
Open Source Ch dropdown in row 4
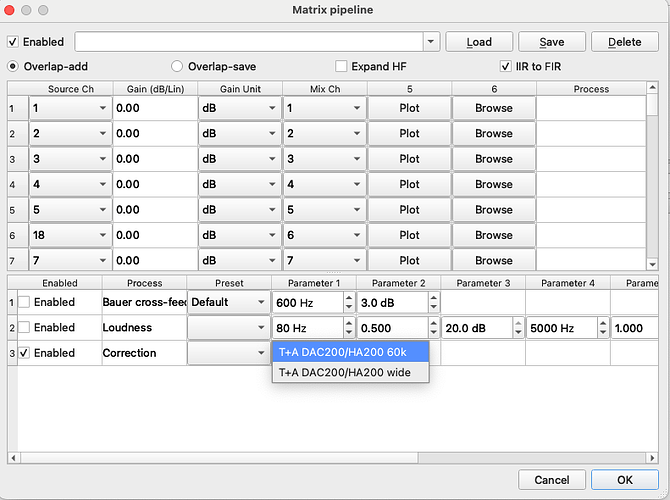pyautogui.click(x=71, y=184)
